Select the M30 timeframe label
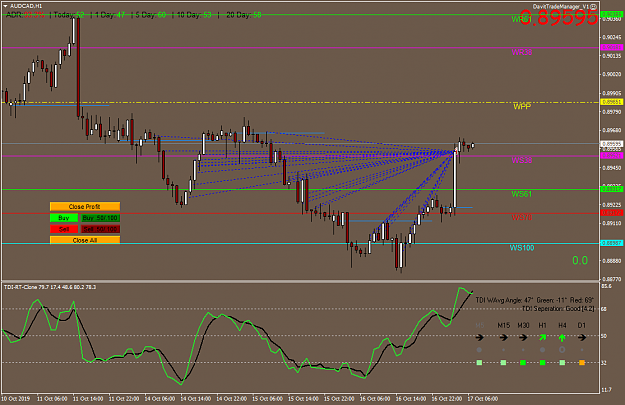The width and height of the screenshot is (625, 405). [x=523, y=325]
